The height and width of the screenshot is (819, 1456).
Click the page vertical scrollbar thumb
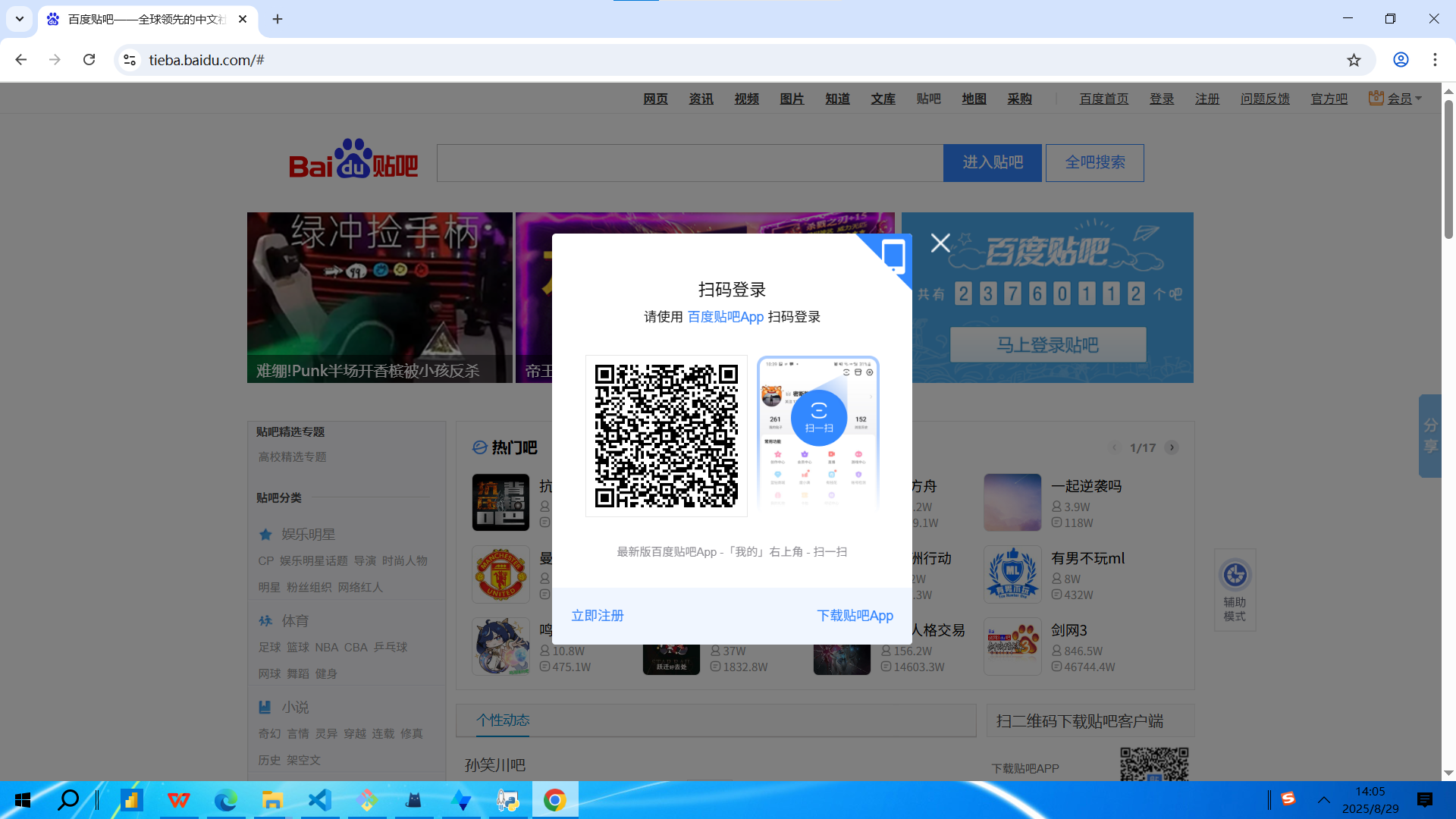(x=1448, y=168)
